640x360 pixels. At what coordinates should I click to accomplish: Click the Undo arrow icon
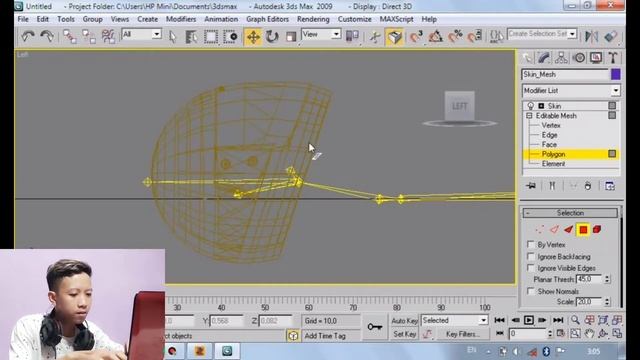[x=27, y=36]
